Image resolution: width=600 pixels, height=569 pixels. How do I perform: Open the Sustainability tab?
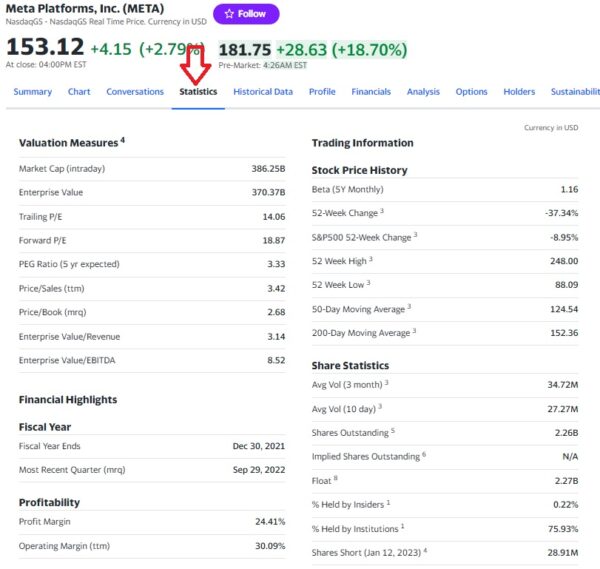(x=575, y=92)
